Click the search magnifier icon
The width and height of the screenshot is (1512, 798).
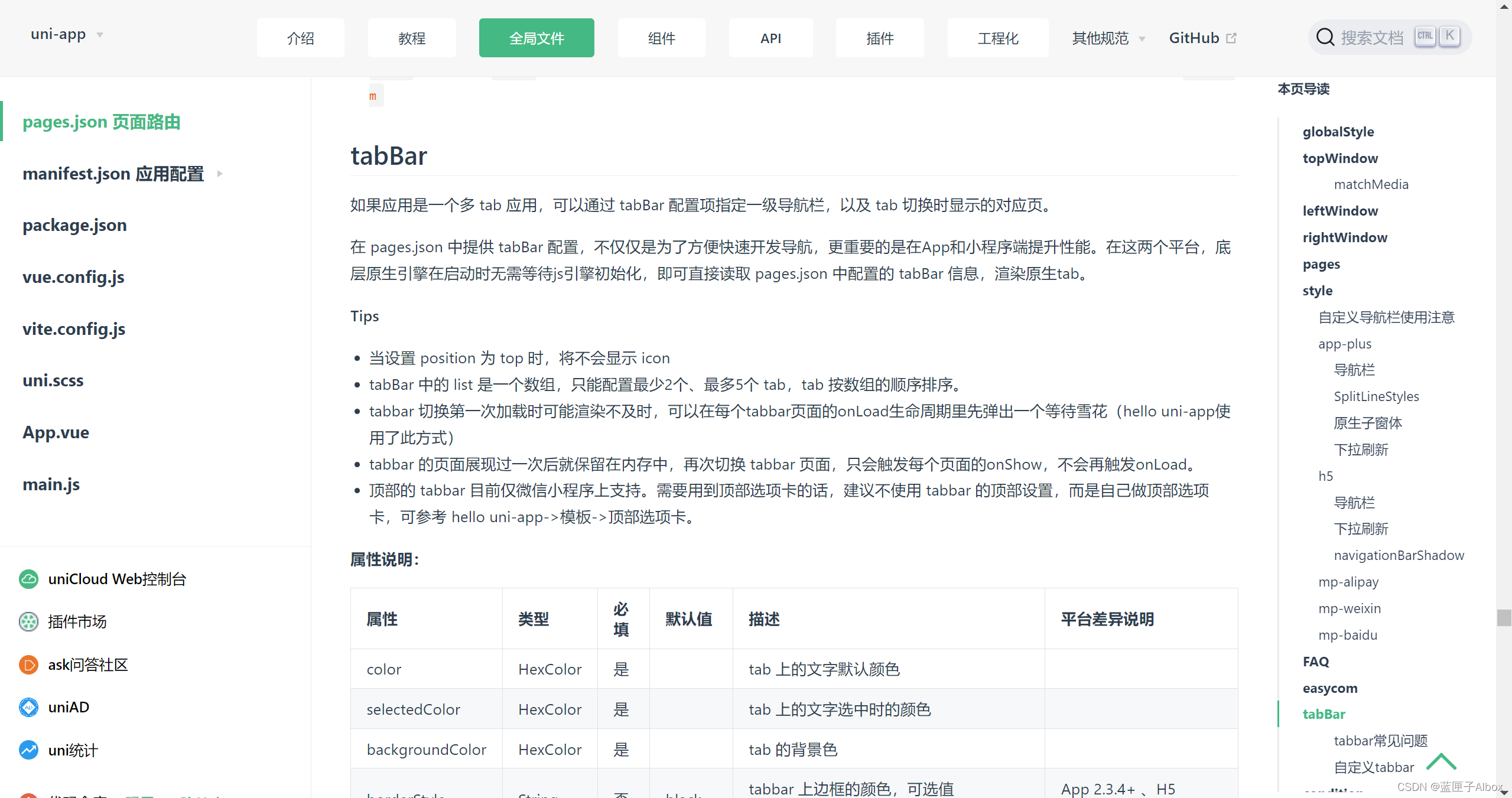tap(1325, 38)
